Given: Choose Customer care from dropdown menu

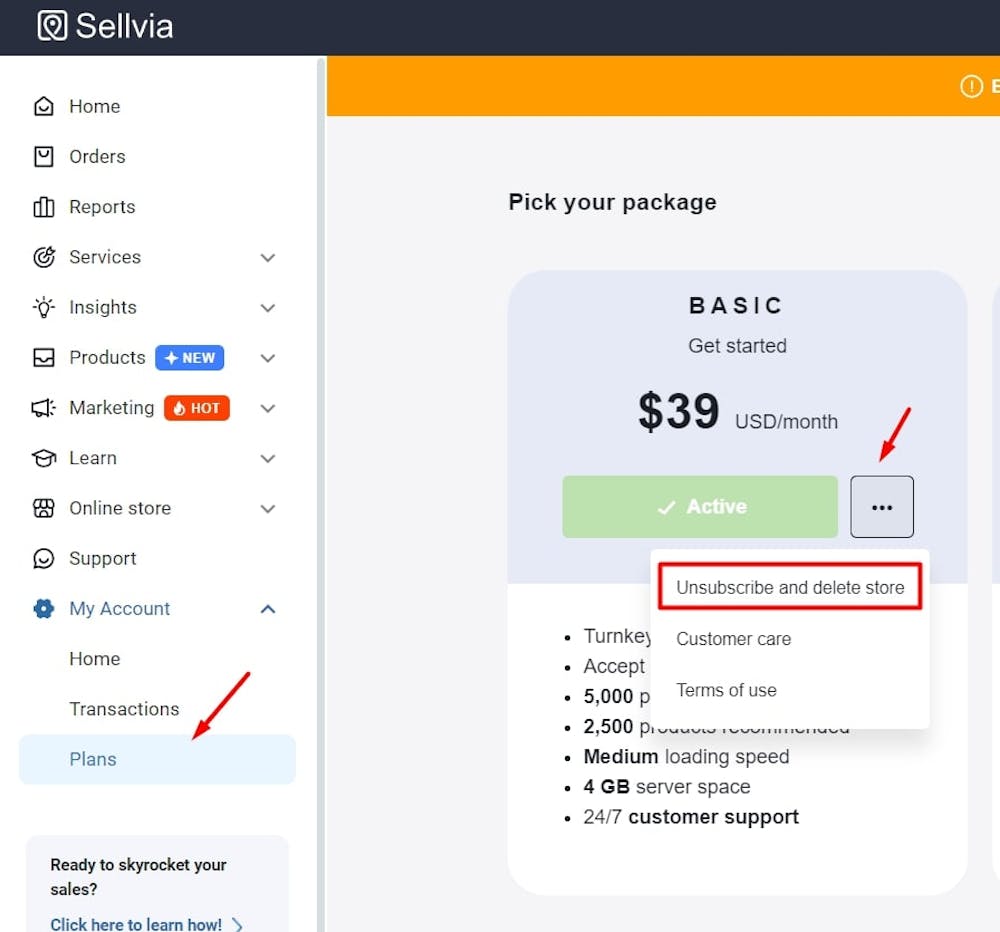Looking at the screenshot, I should click(733, 639).
